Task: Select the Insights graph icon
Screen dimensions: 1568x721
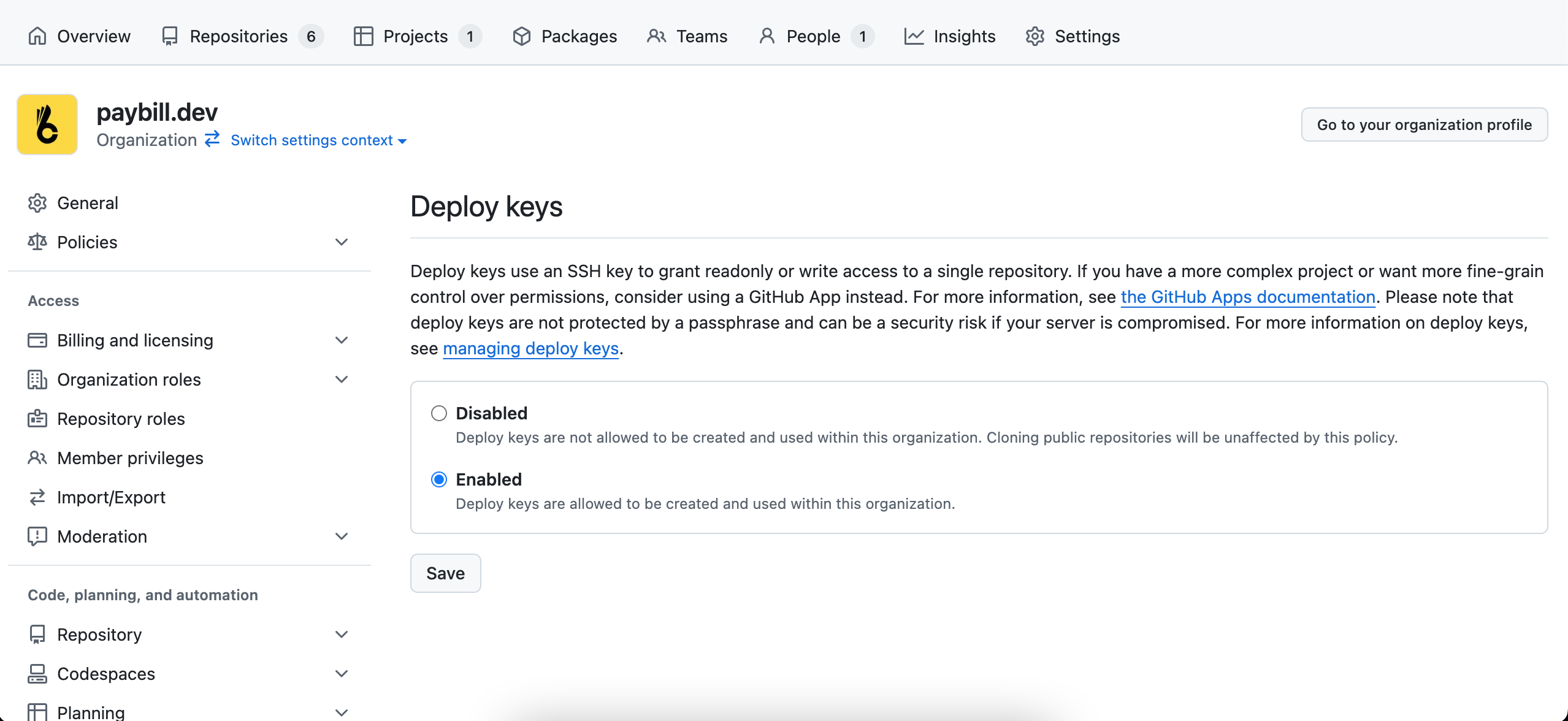Action: (x=914, y=36)
